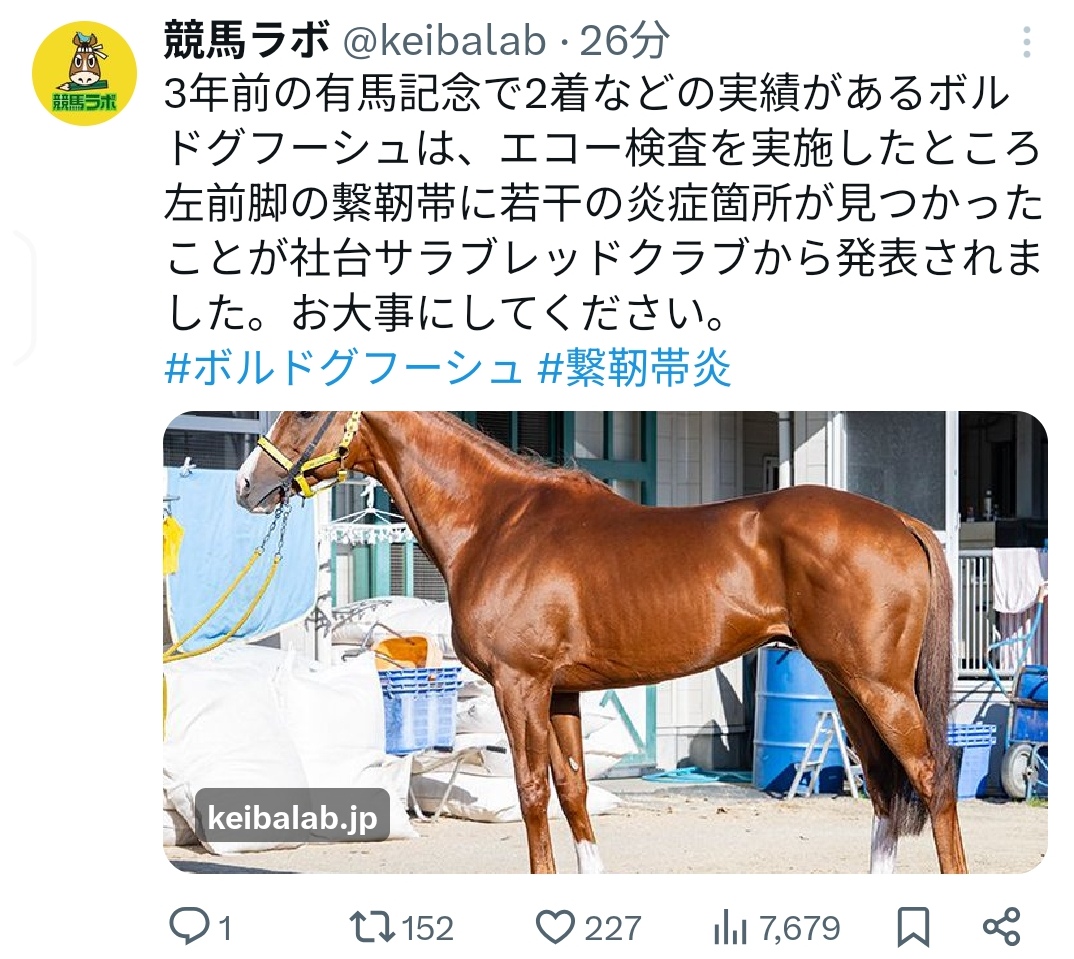Open the view analytics bar chart icon
The width and height of the screenshot is (1074, 959).
[732, 928]
